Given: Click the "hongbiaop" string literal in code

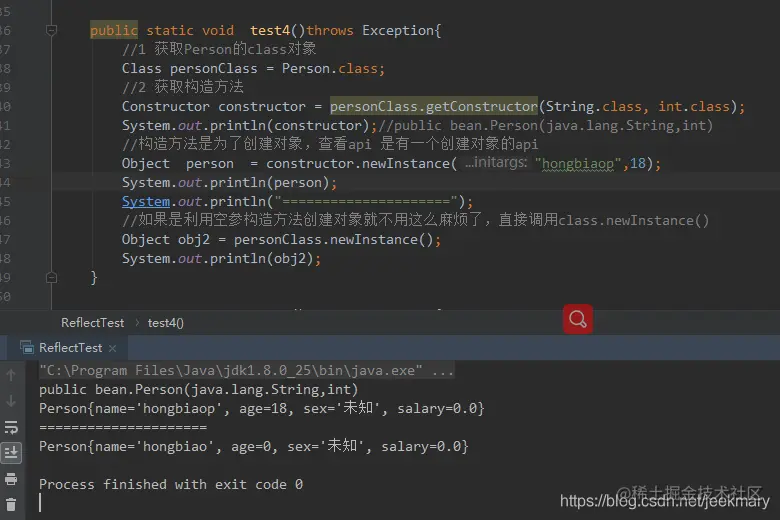Looking at the screenshot, I should 578,163.
